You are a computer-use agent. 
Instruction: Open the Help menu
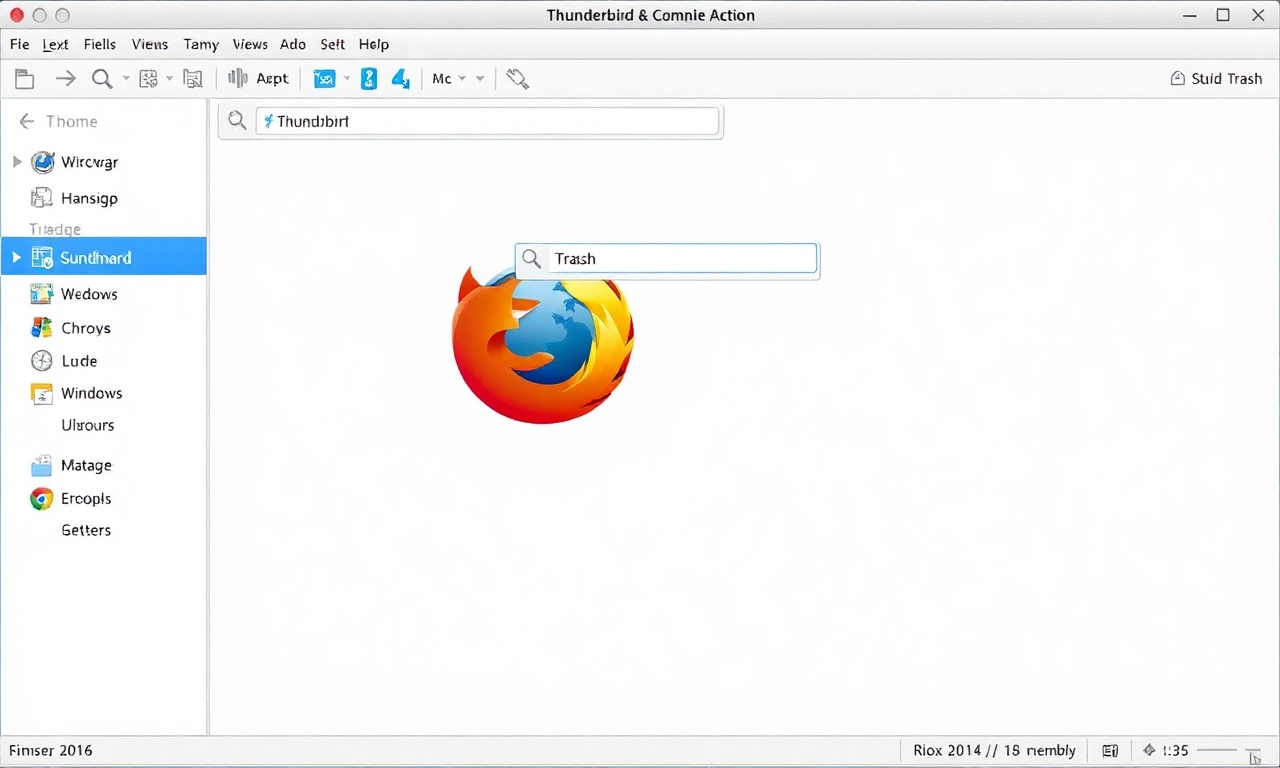pos(374,44)
